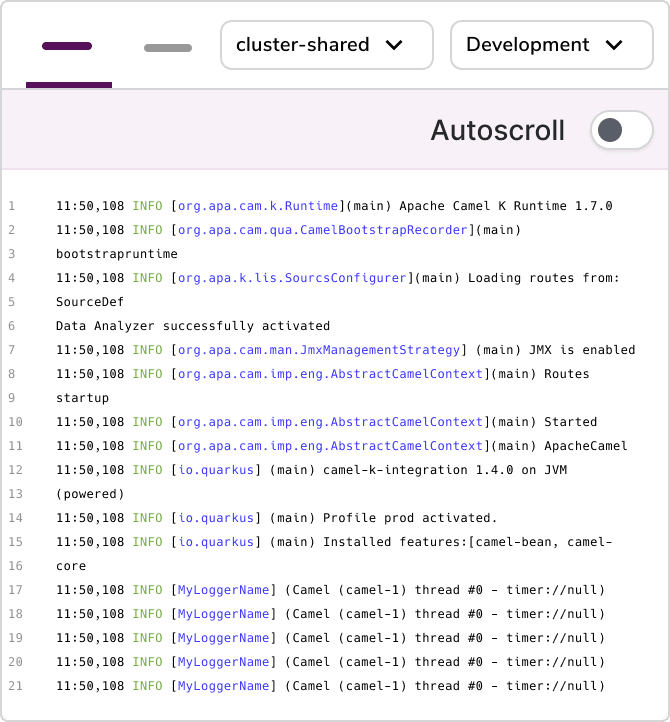Screen dimensions: 670x722
Task: Select the active purple-underlined tab
Action: (68, 47)
